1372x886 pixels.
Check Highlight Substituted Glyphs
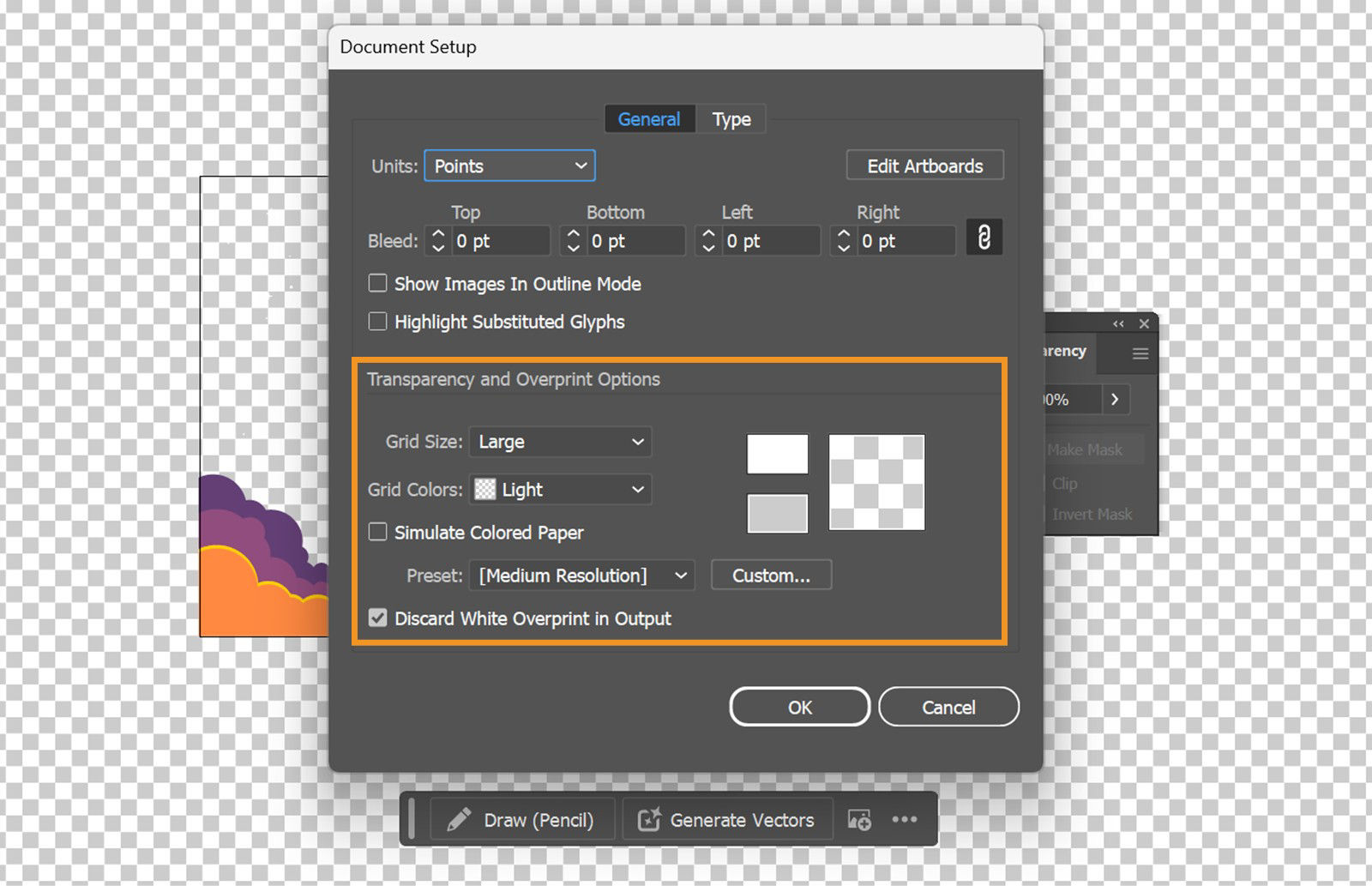tap(377, 321)
